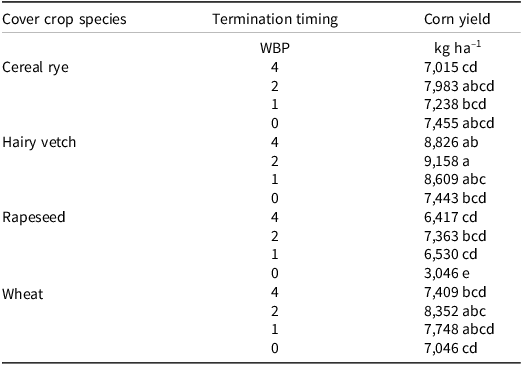Click the 7,983 abcd yield value
The width and height of the screenshot is (523, 365).
click(459, 86)
